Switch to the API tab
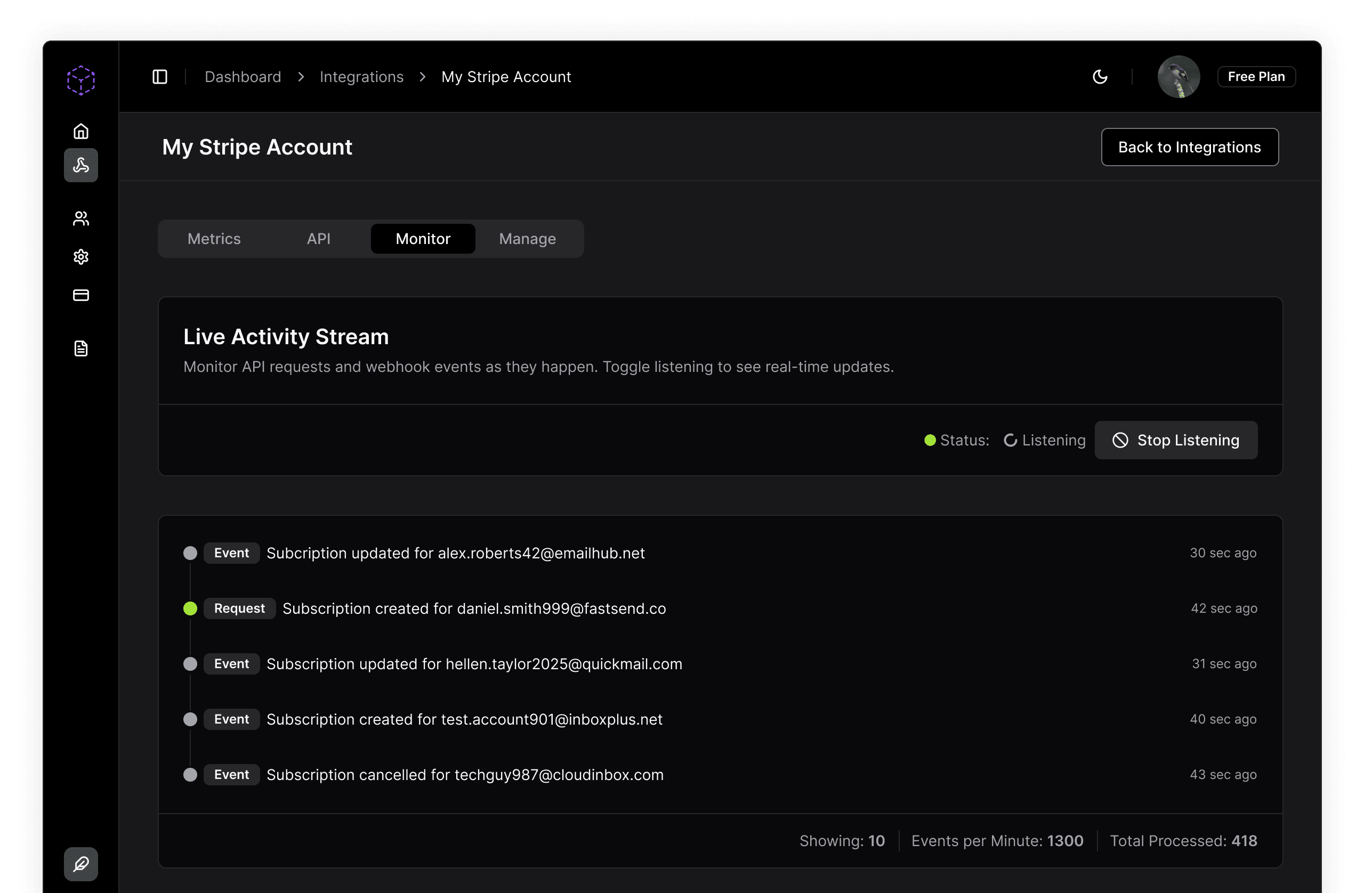 [x=319, y=239]
